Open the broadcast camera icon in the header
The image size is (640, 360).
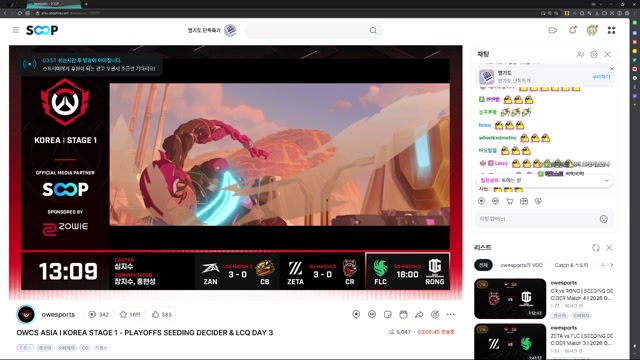coord(553,30)
